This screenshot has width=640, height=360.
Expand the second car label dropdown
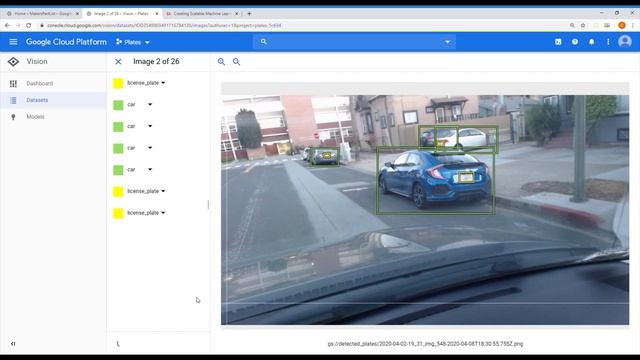[150, 126]
